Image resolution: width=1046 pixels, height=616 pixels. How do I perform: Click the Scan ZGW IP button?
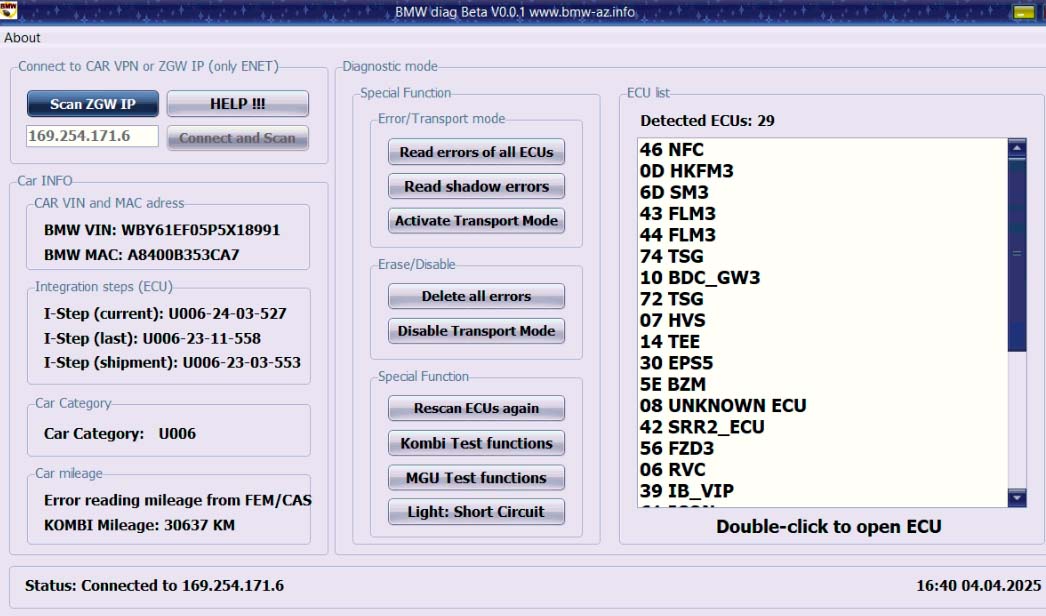[93, 103]
